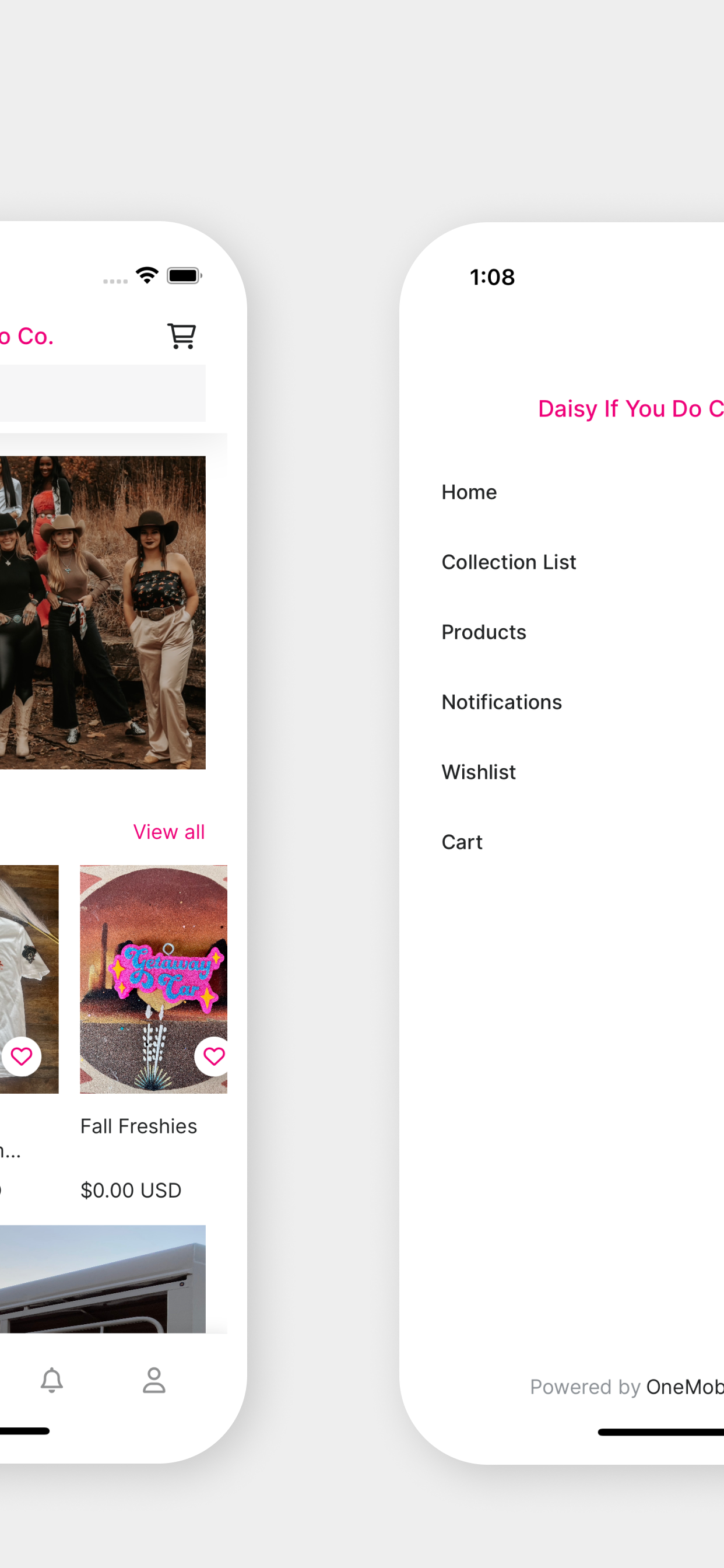
Task: Open the trailer banner image
Action: [103, 1279]
